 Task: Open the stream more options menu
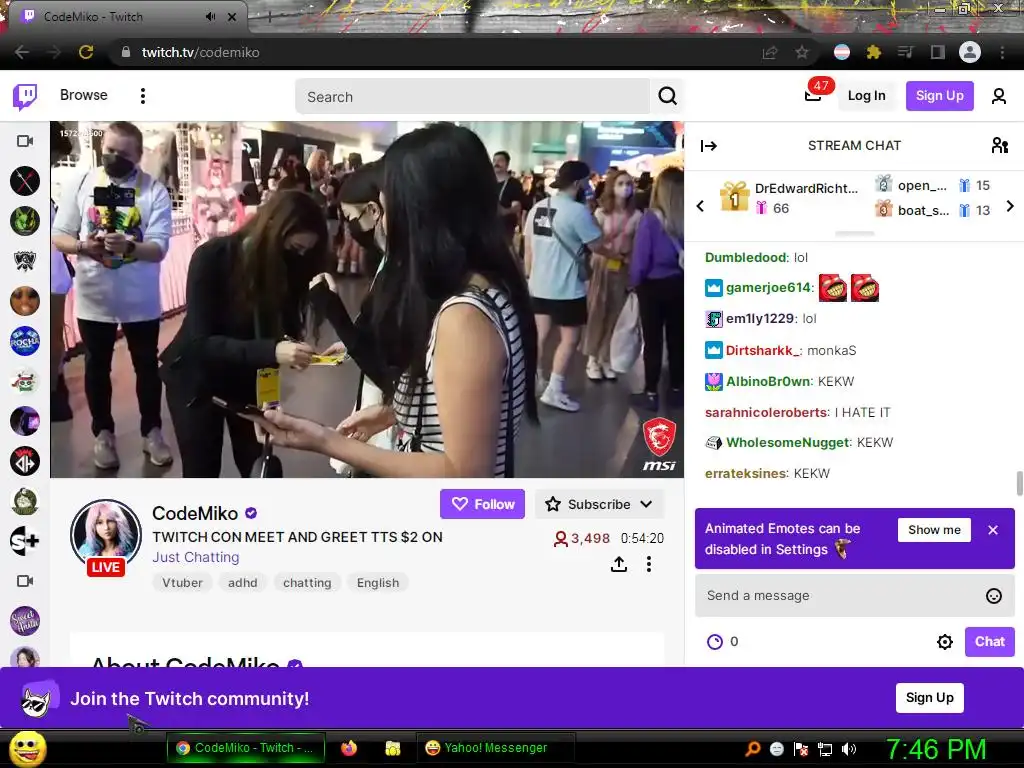(x=648, y=564)
